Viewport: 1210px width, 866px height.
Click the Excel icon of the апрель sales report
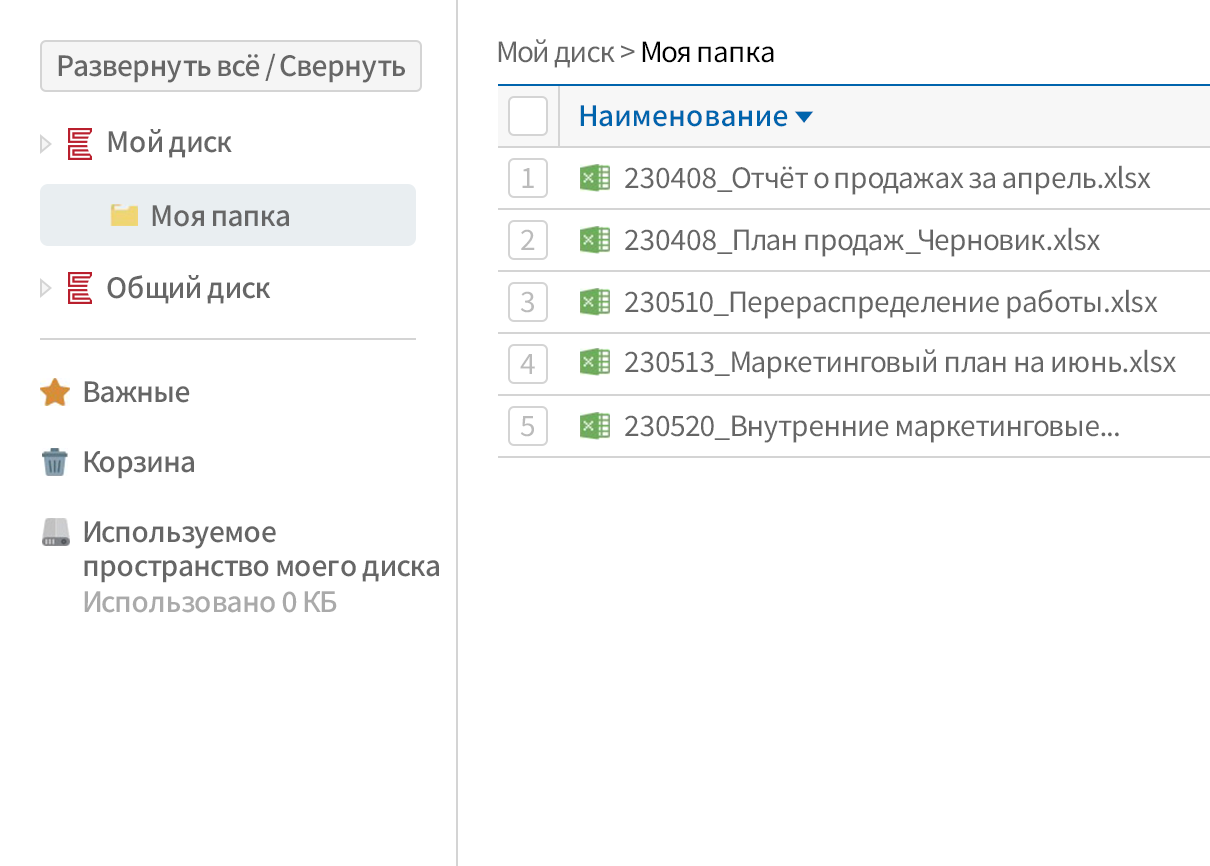[x=594, y=178]
